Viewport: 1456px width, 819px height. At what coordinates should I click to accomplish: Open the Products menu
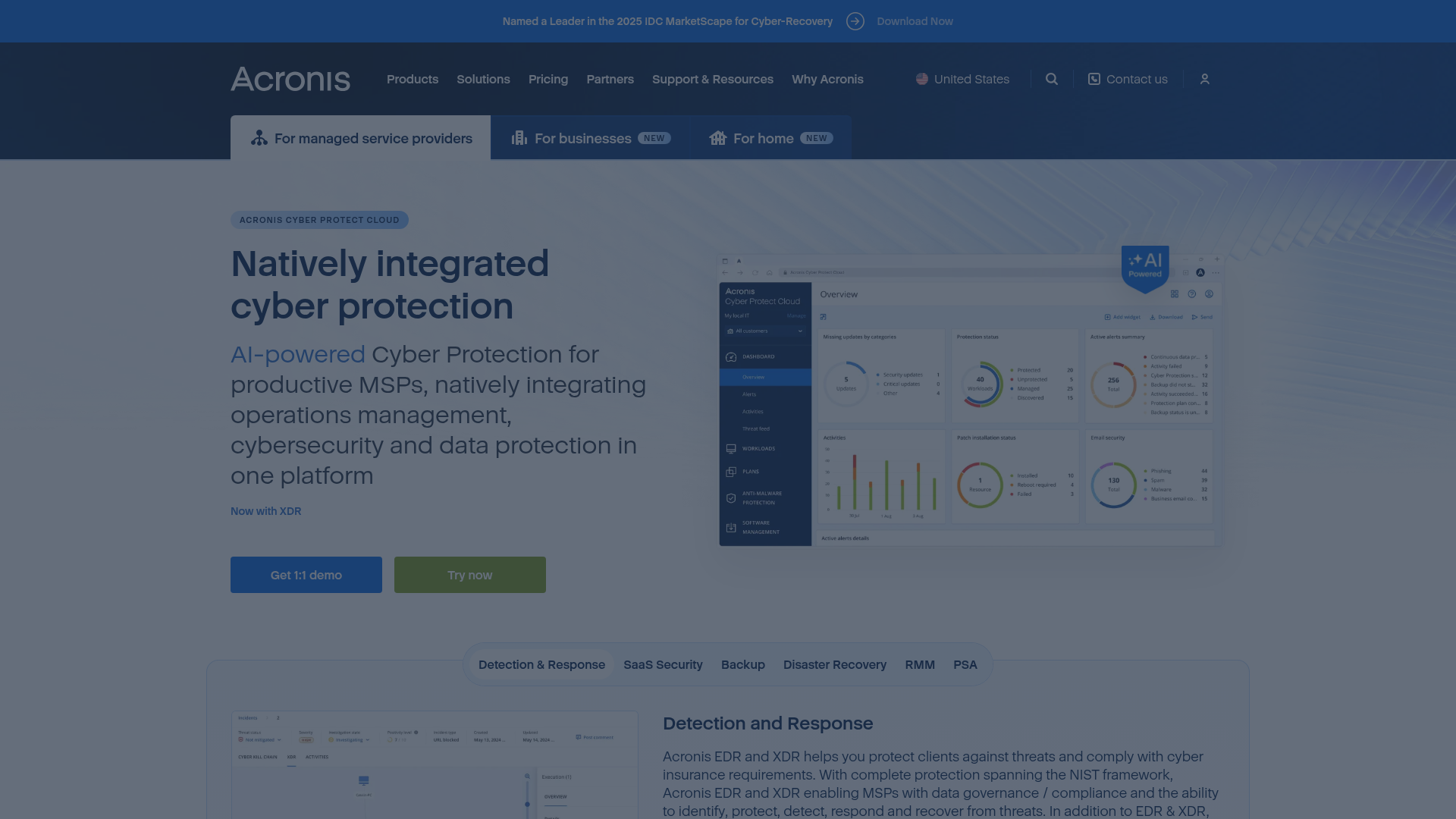pos(412,79)
